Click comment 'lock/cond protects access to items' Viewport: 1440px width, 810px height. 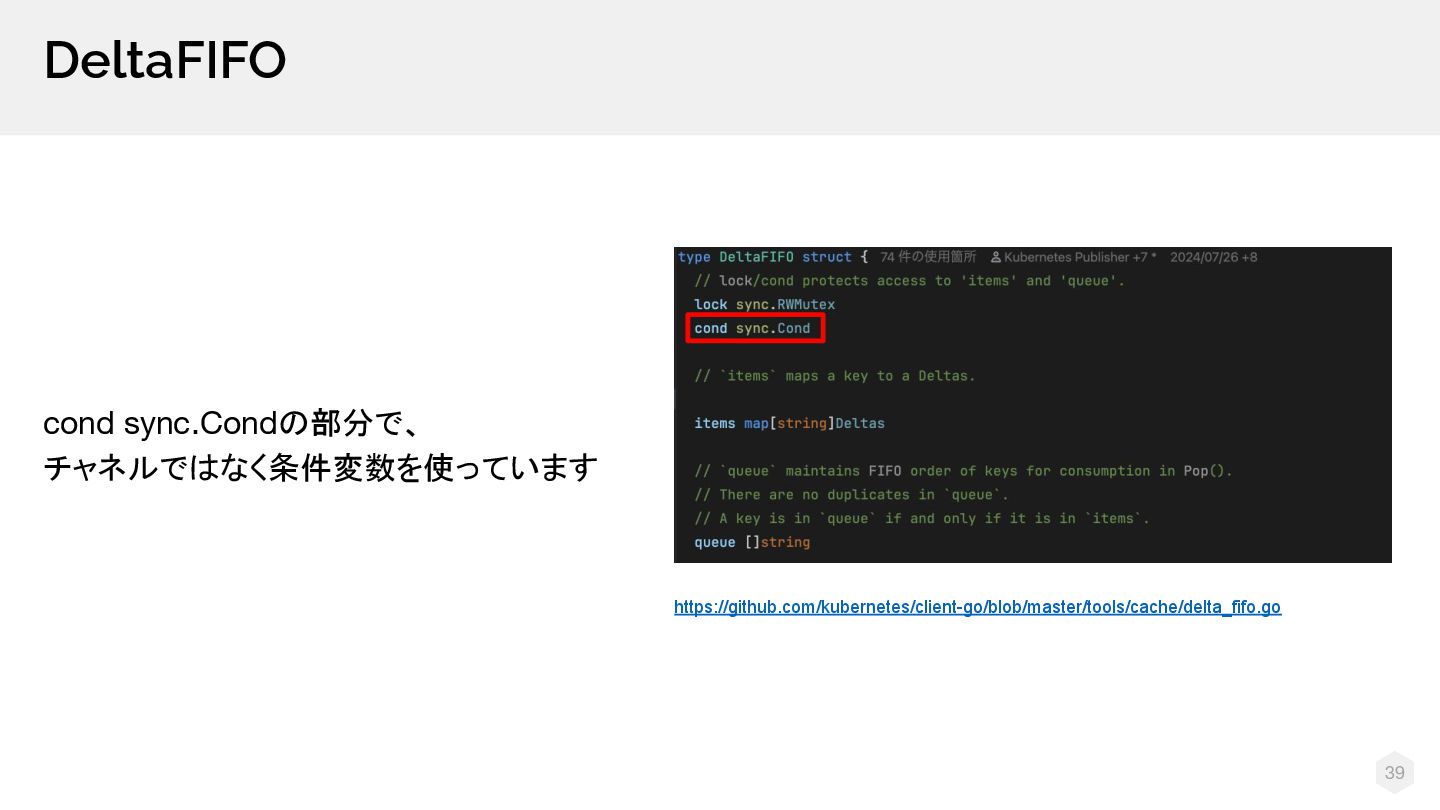910,281
